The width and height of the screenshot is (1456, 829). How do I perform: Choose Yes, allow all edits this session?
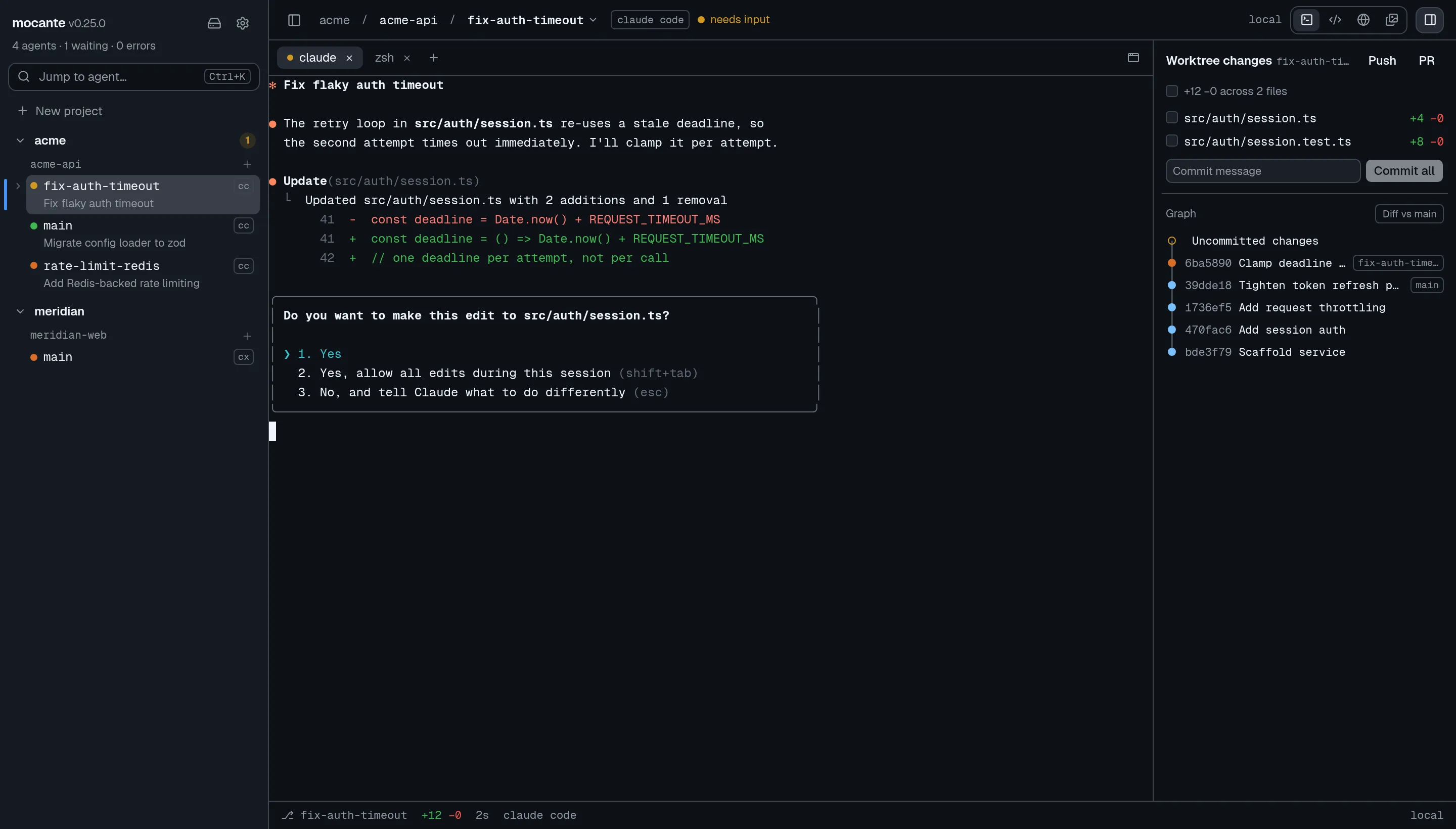[x=497, y=374]
